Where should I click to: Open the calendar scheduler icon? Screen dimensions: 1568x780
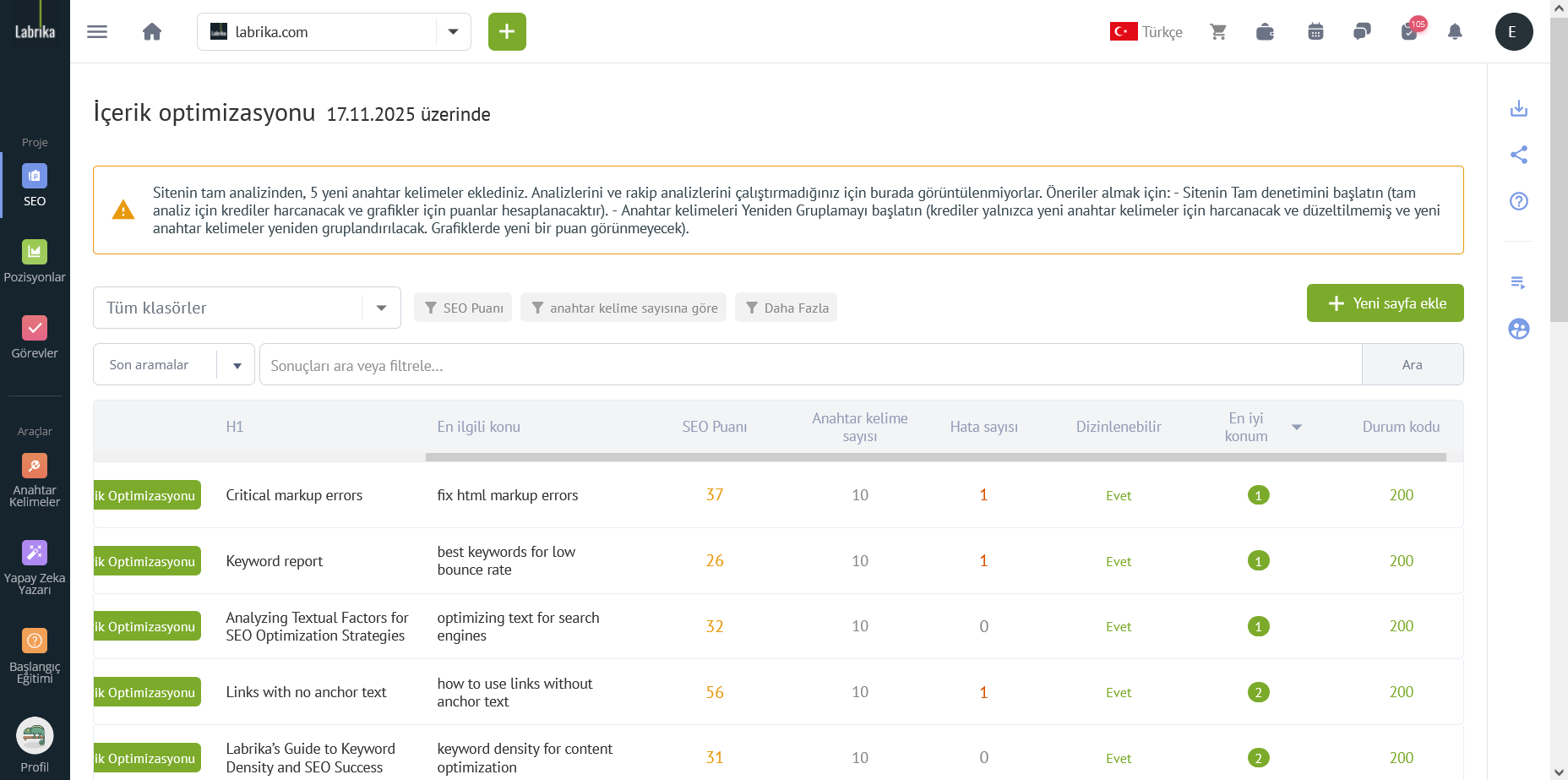coord(1315,31)
